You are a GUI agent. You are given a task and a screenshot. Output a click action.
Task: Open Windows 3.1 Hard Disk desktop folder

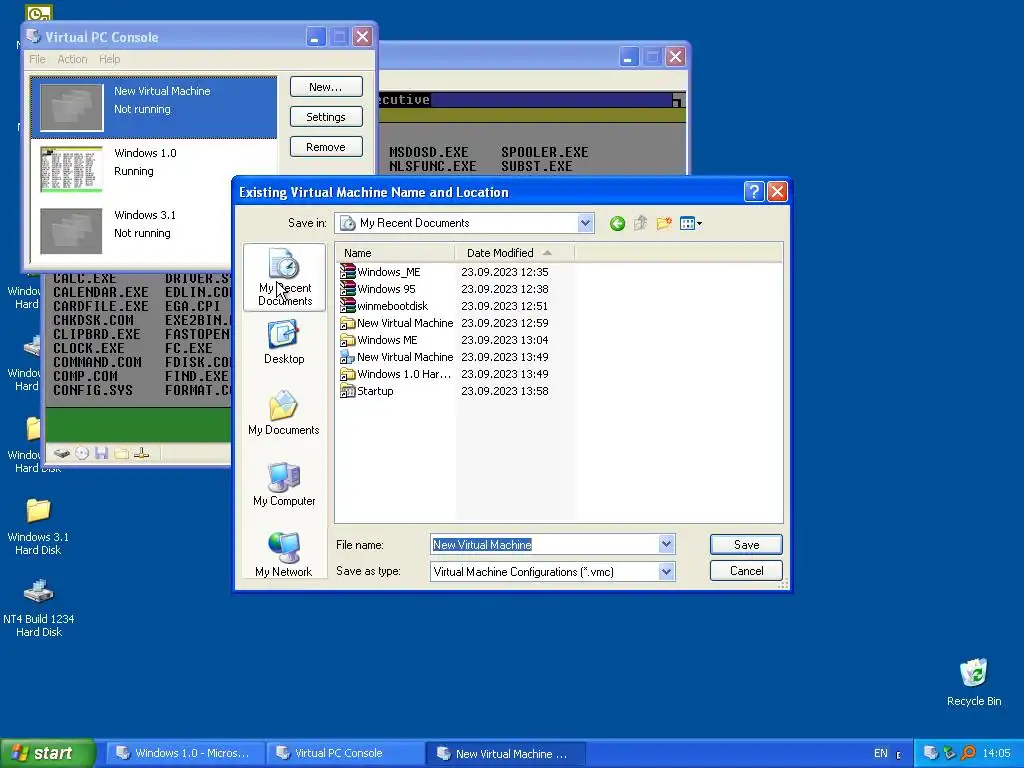(x=38, y=526)
